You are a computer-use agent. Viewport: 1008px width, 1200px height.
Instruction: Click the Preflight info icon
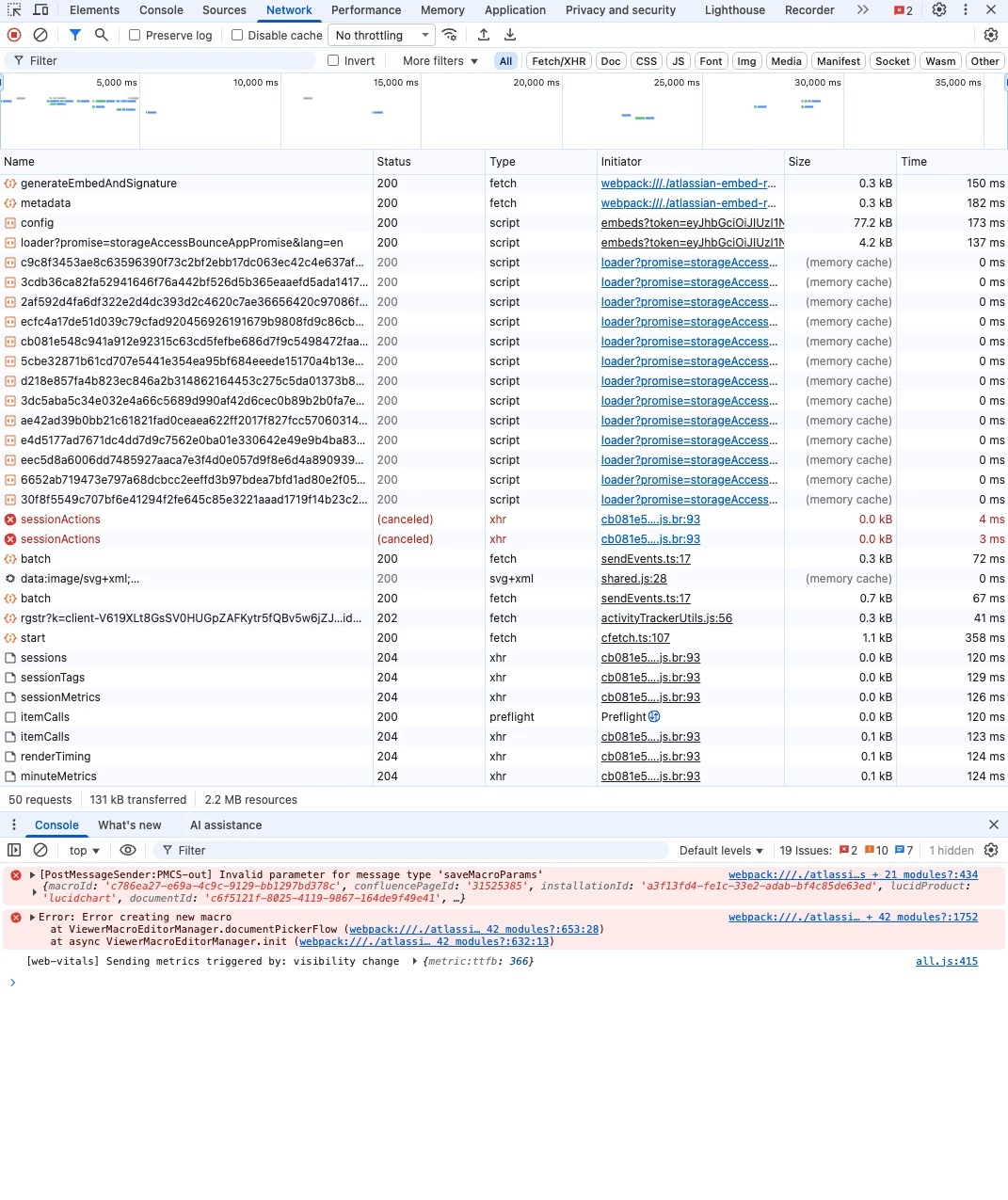[655, 716]
